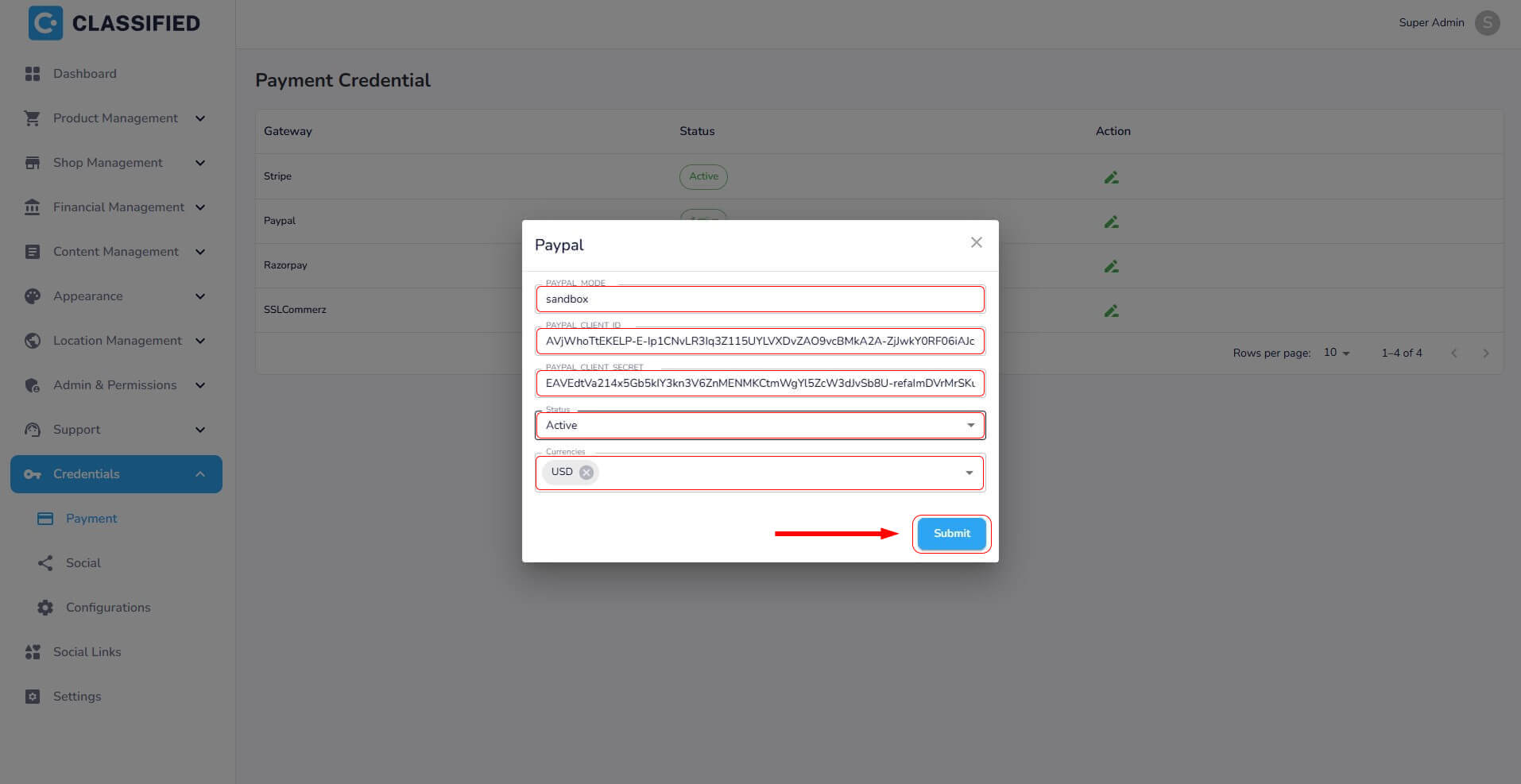
Task: Open the Configurations submenu item
Action: click(107, 608)
